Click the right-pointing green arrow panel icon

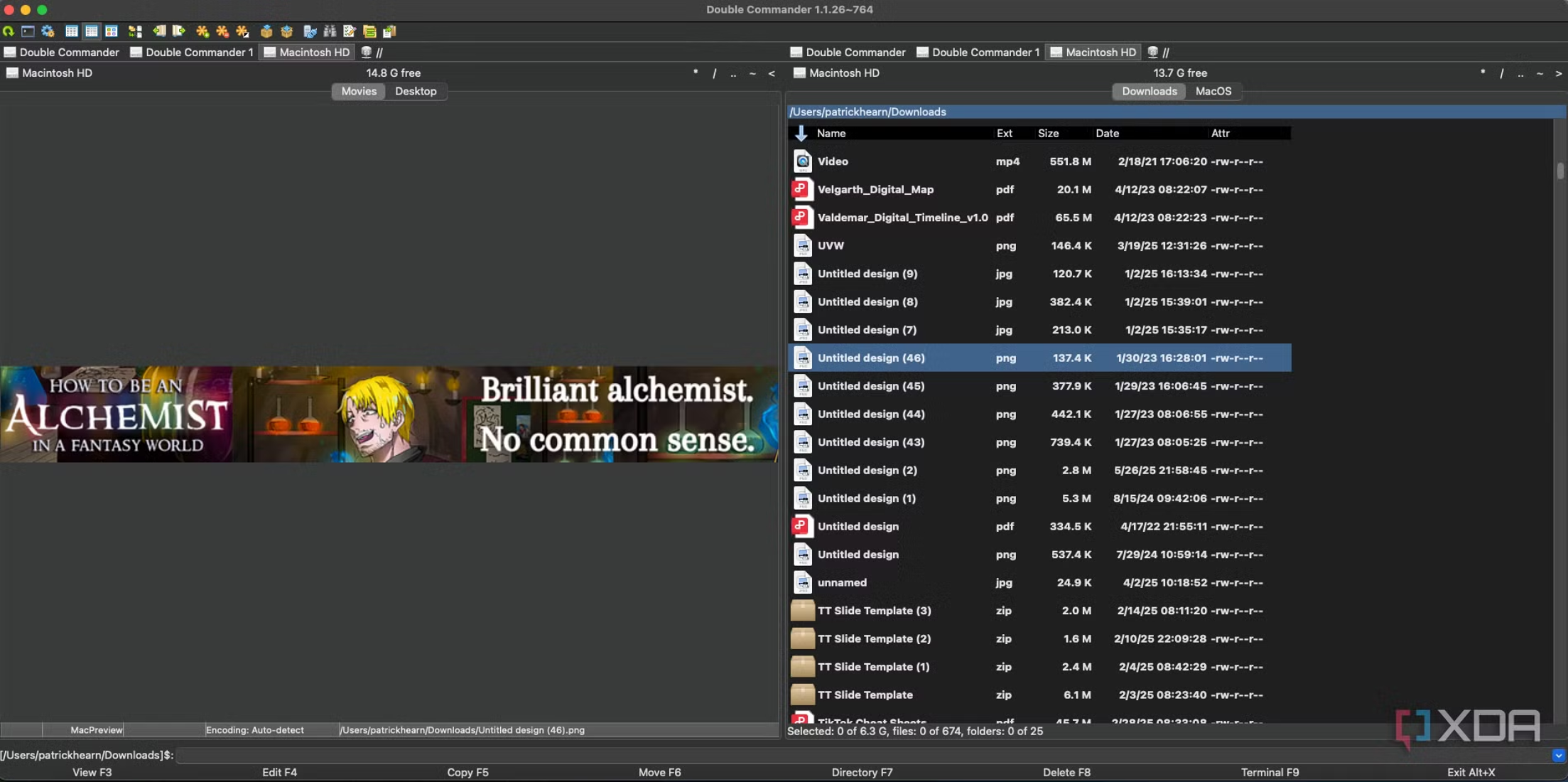coord(179,31)
